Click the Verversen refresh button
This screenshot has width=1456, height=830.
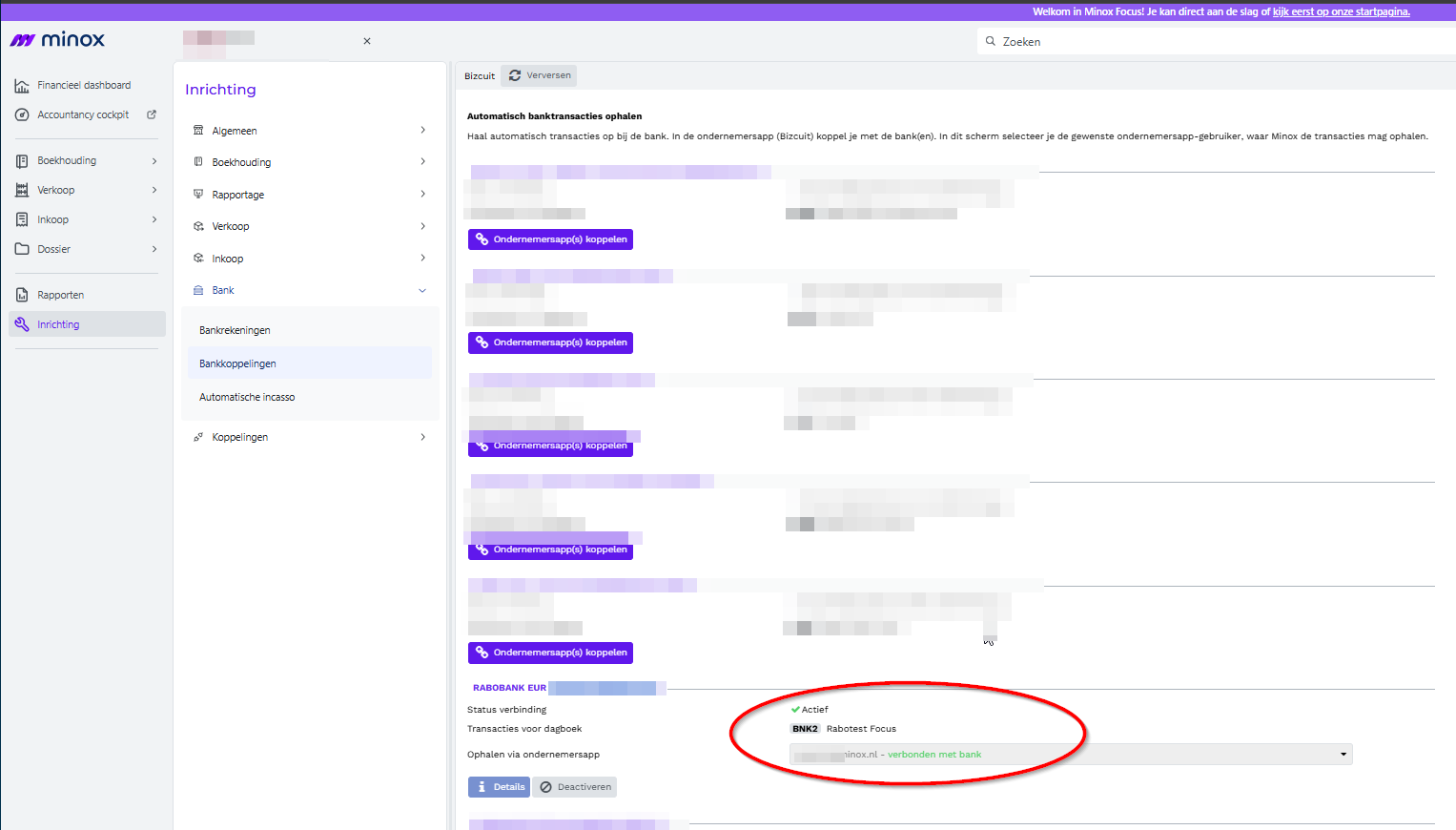539,75
